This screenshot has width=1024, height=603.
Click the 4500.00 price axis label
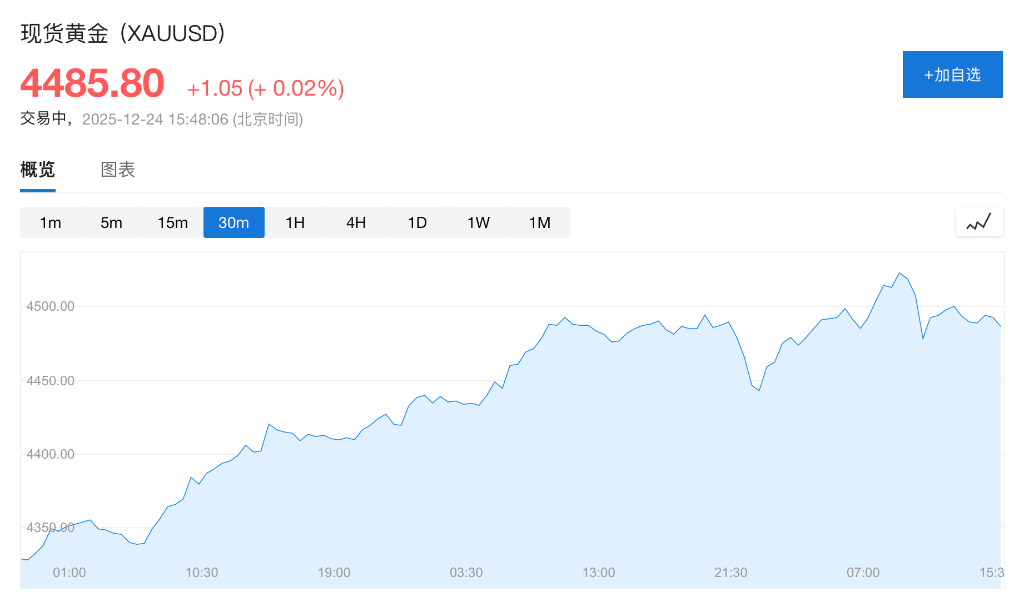click(x=51, y=307)
